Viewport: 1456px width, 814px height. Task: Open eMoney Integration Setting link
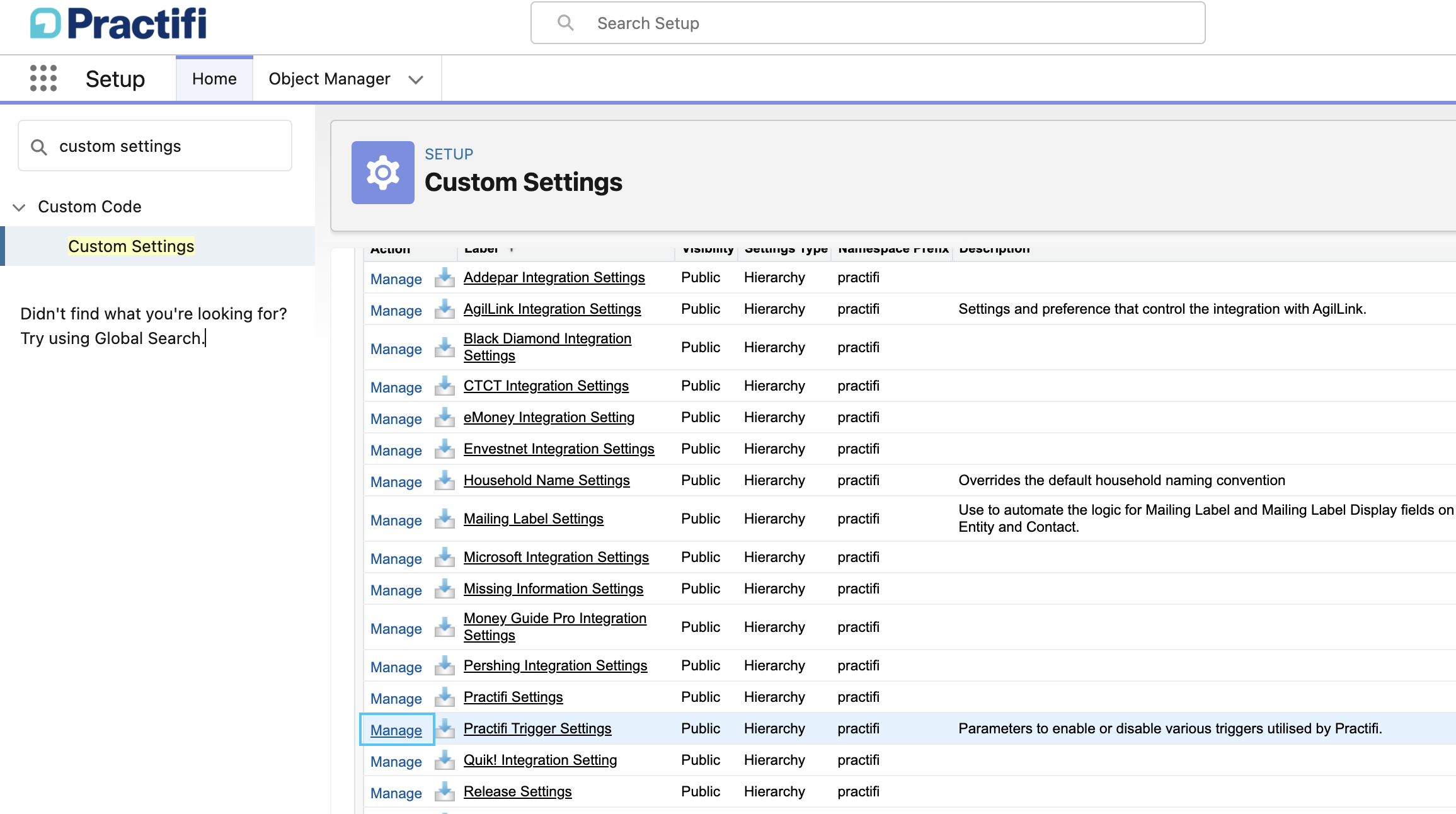tap(549, 417)
